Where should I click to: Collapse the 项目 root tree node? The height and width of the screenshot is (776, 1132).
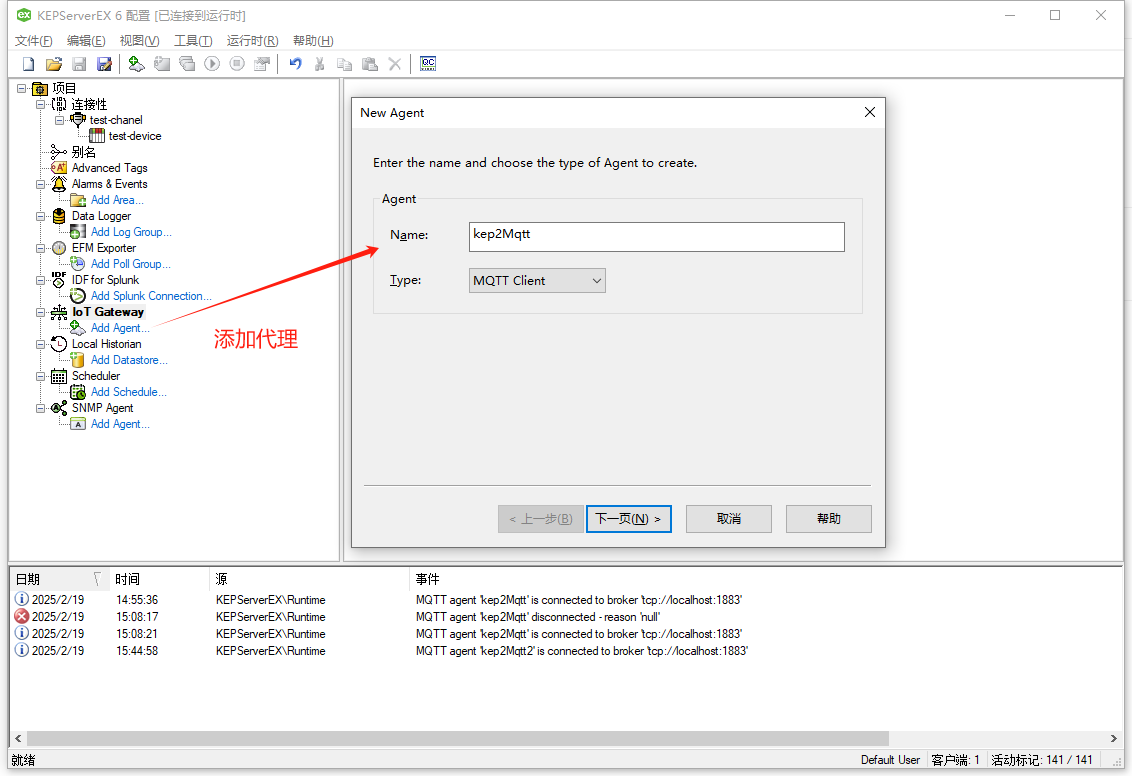22,88
